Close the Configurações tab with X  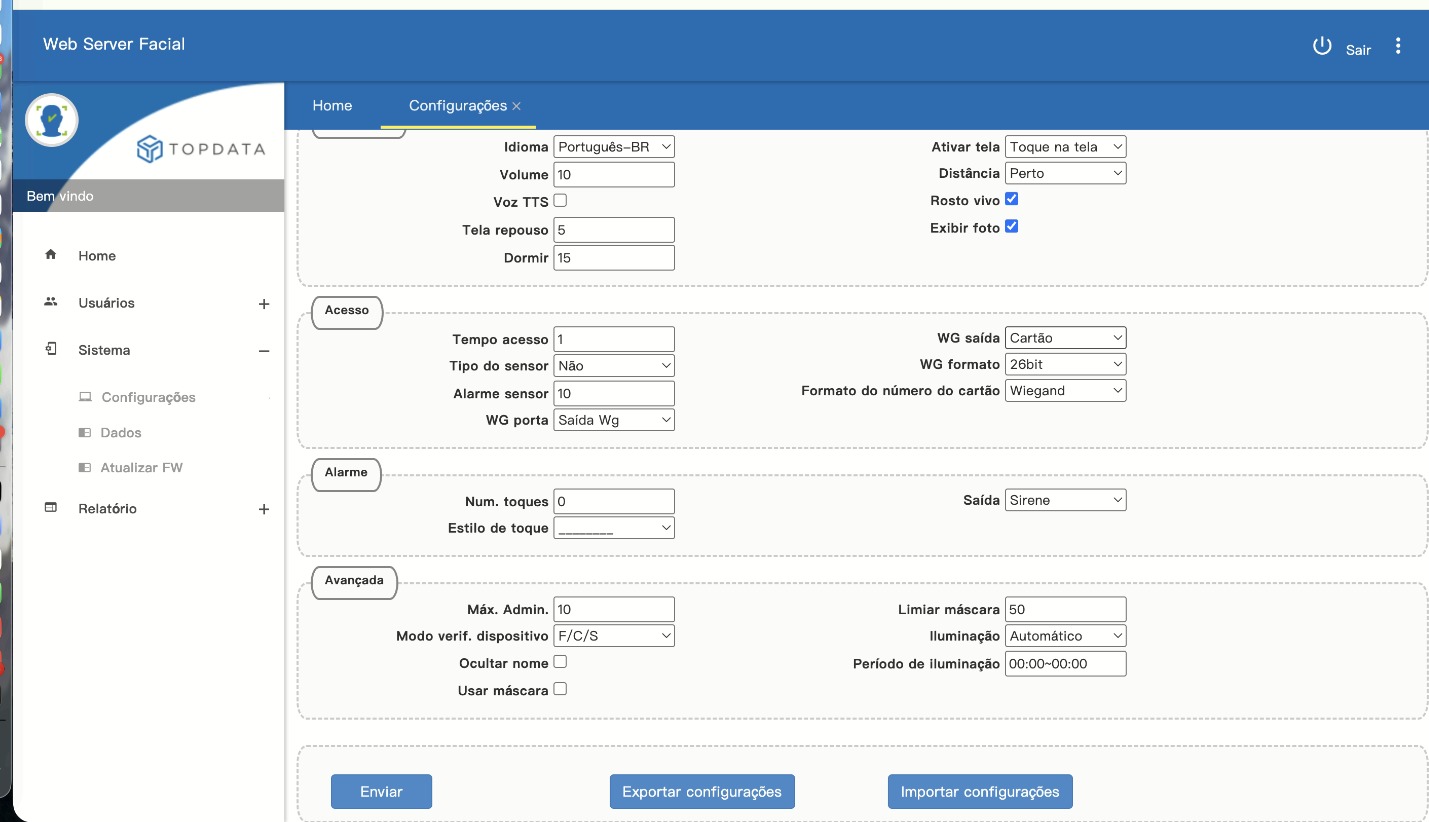(516, 106)
